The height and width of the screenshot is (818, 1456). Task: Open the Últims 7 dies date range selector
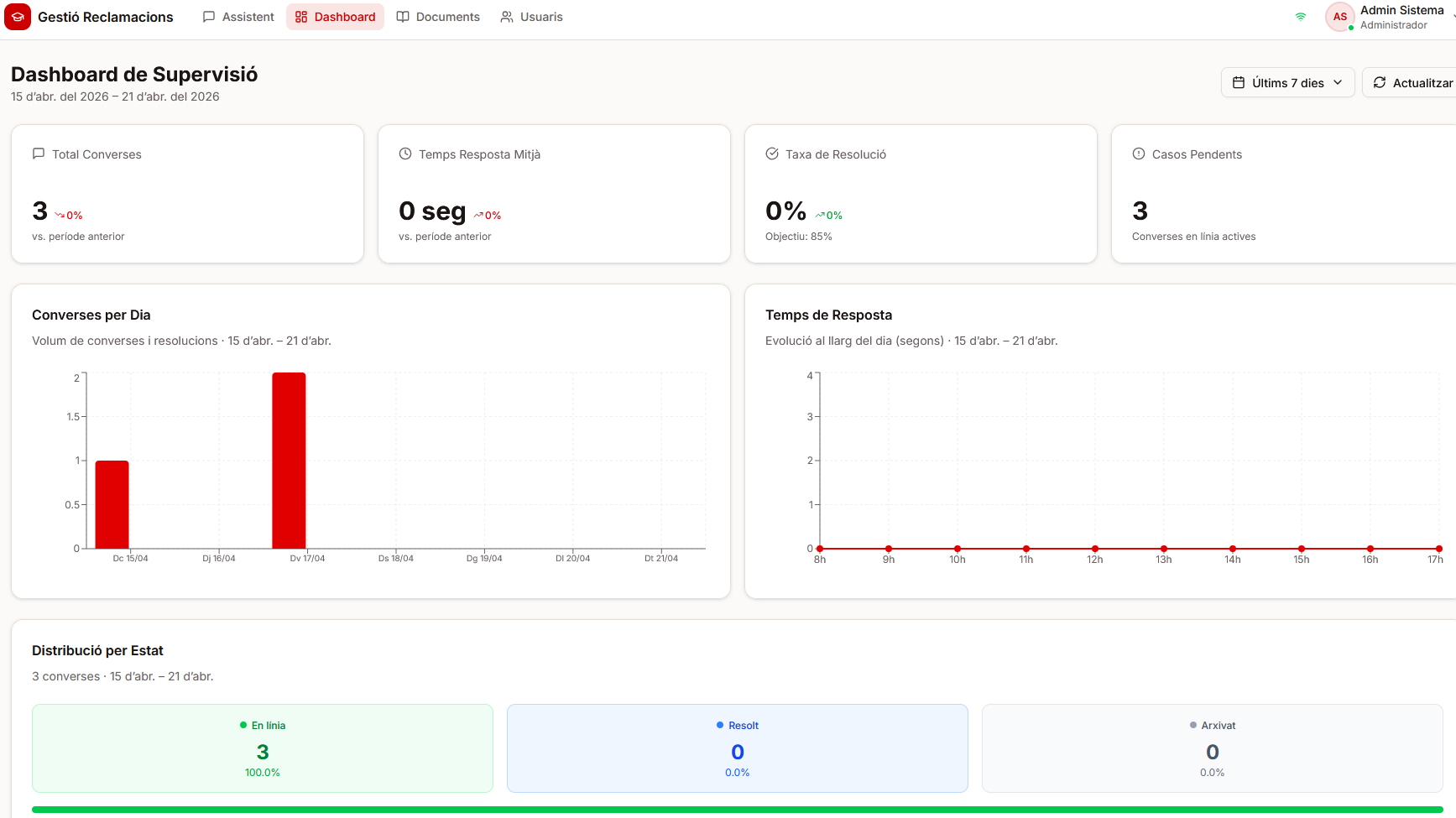click(x=1287, y=82)
